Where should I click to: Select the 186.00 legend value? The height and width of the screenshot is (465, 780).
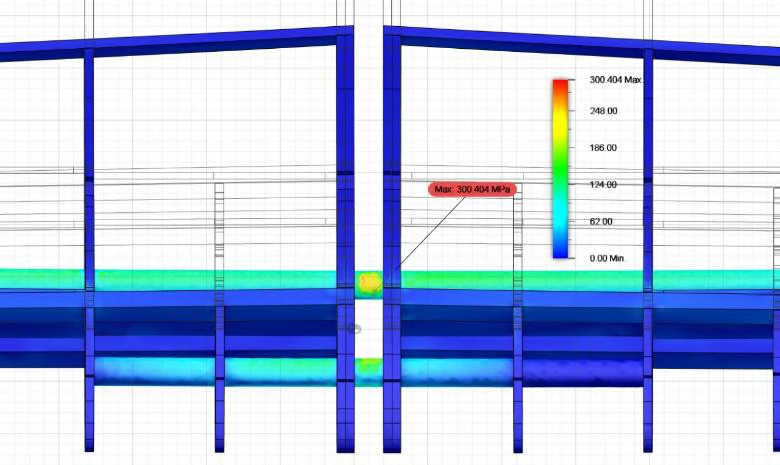pos(603,148)
